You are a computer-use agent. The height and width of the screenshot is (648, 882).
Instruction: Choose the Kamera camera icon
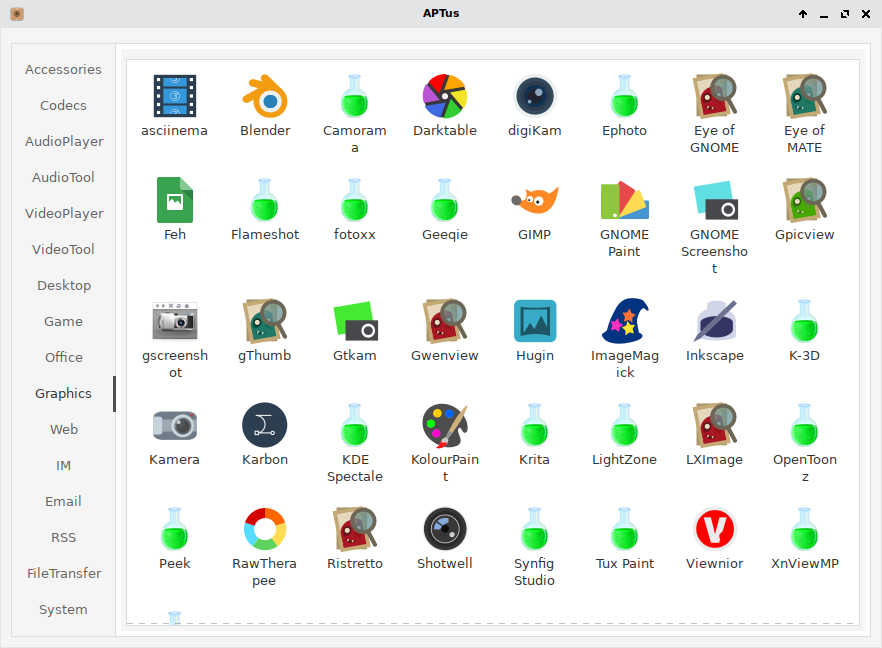coord(174,425)
